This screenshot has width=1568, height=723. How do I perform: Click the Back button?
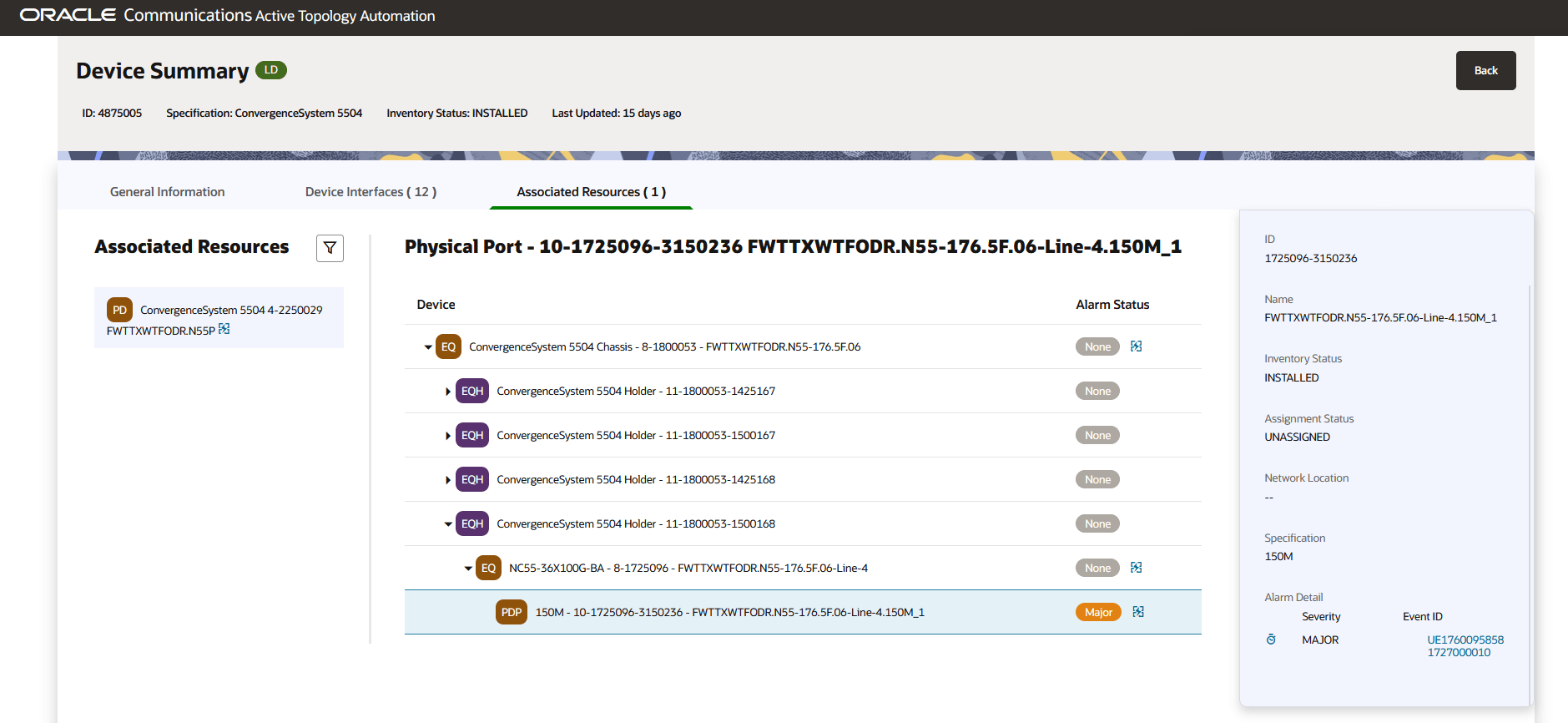point(1485,71)
